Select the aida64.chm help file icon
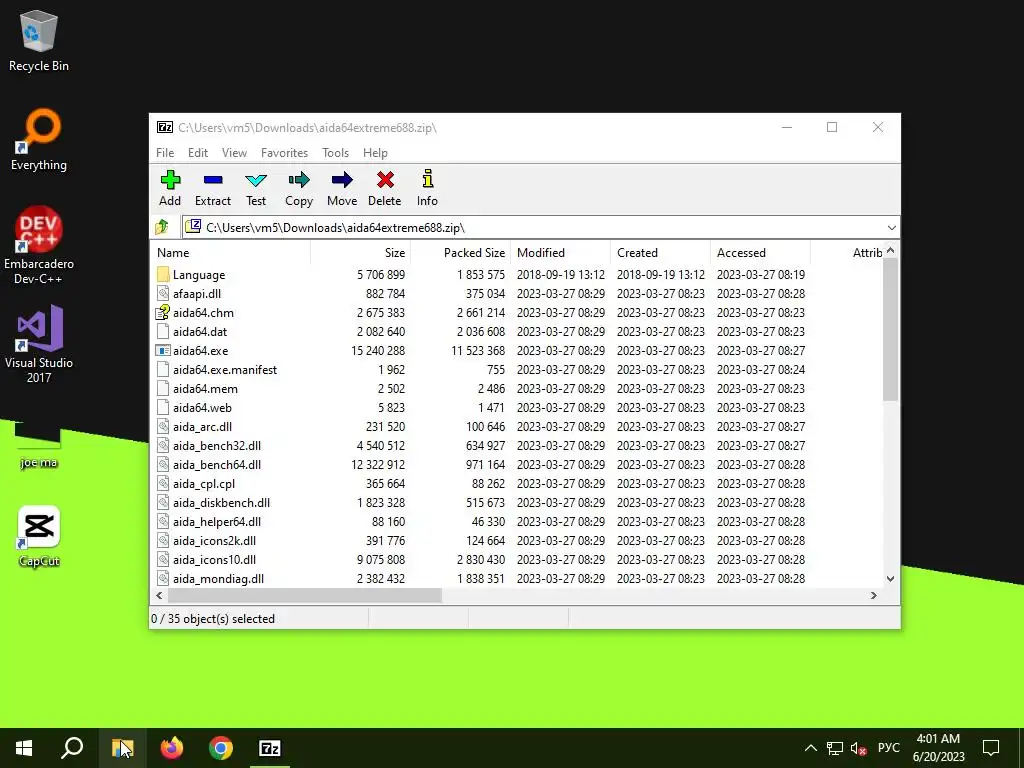 (x=163, y=312)
